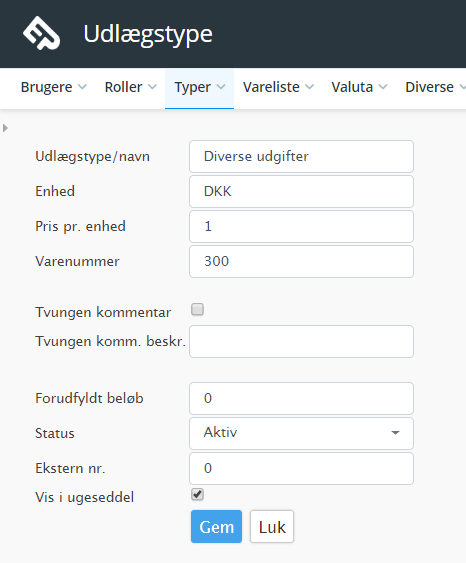Click into the Pris pr. enhed field
Viewport: 466px width, 563px height.
point(301,227)
